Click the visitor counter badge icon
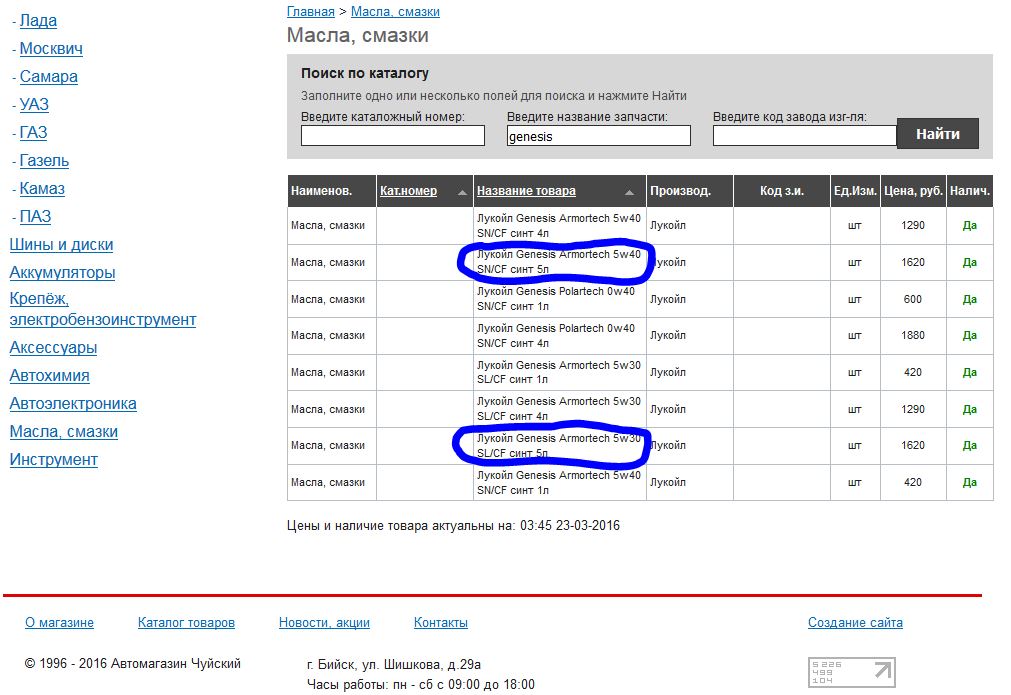This screenshot has height=695, width=1011. pyautogui.click(x=852, y=672)
